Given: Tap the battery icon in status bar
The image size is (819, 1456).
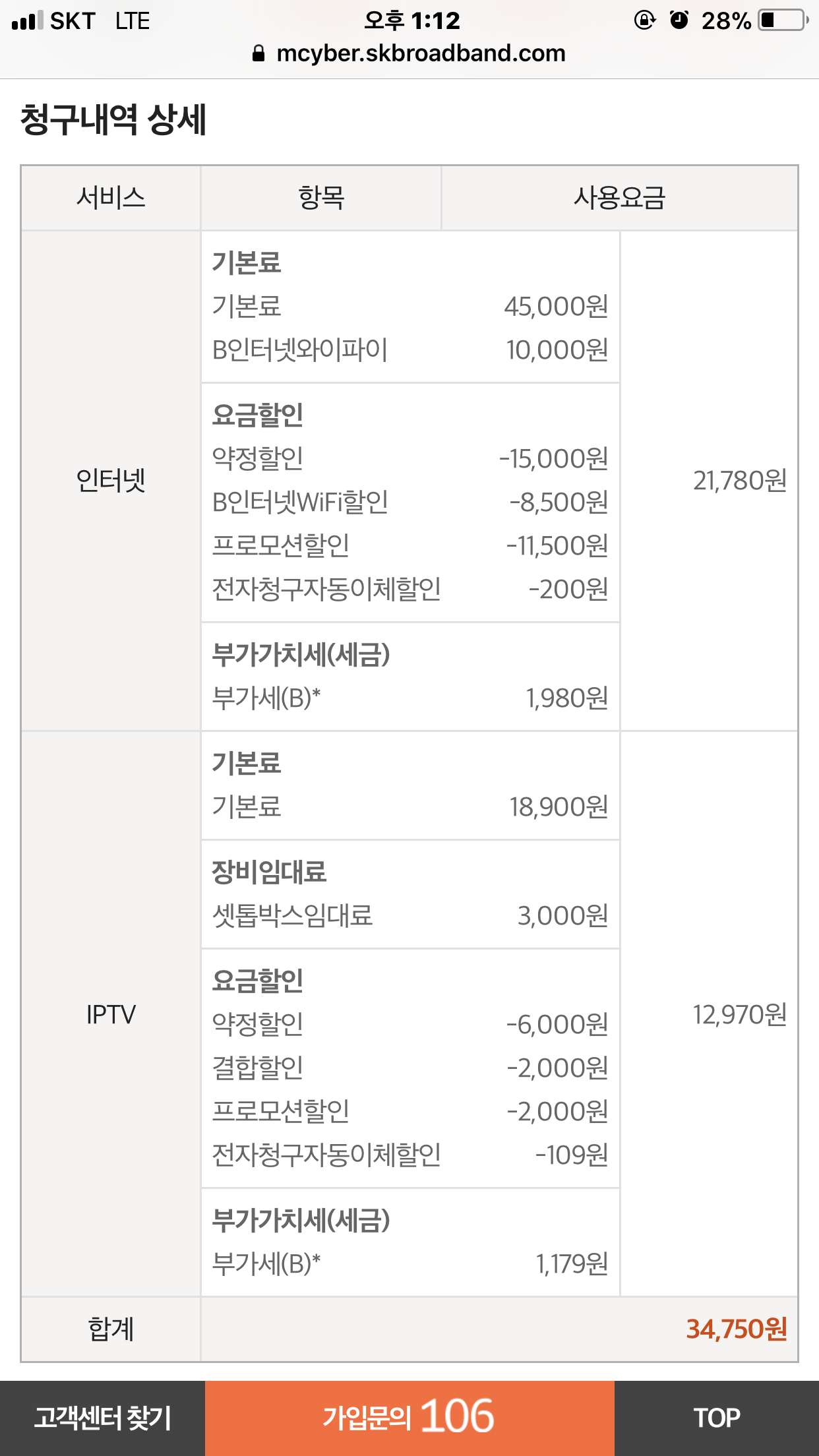Looking at the screenshot, I should pyautogui.click(x=783, y=20).
